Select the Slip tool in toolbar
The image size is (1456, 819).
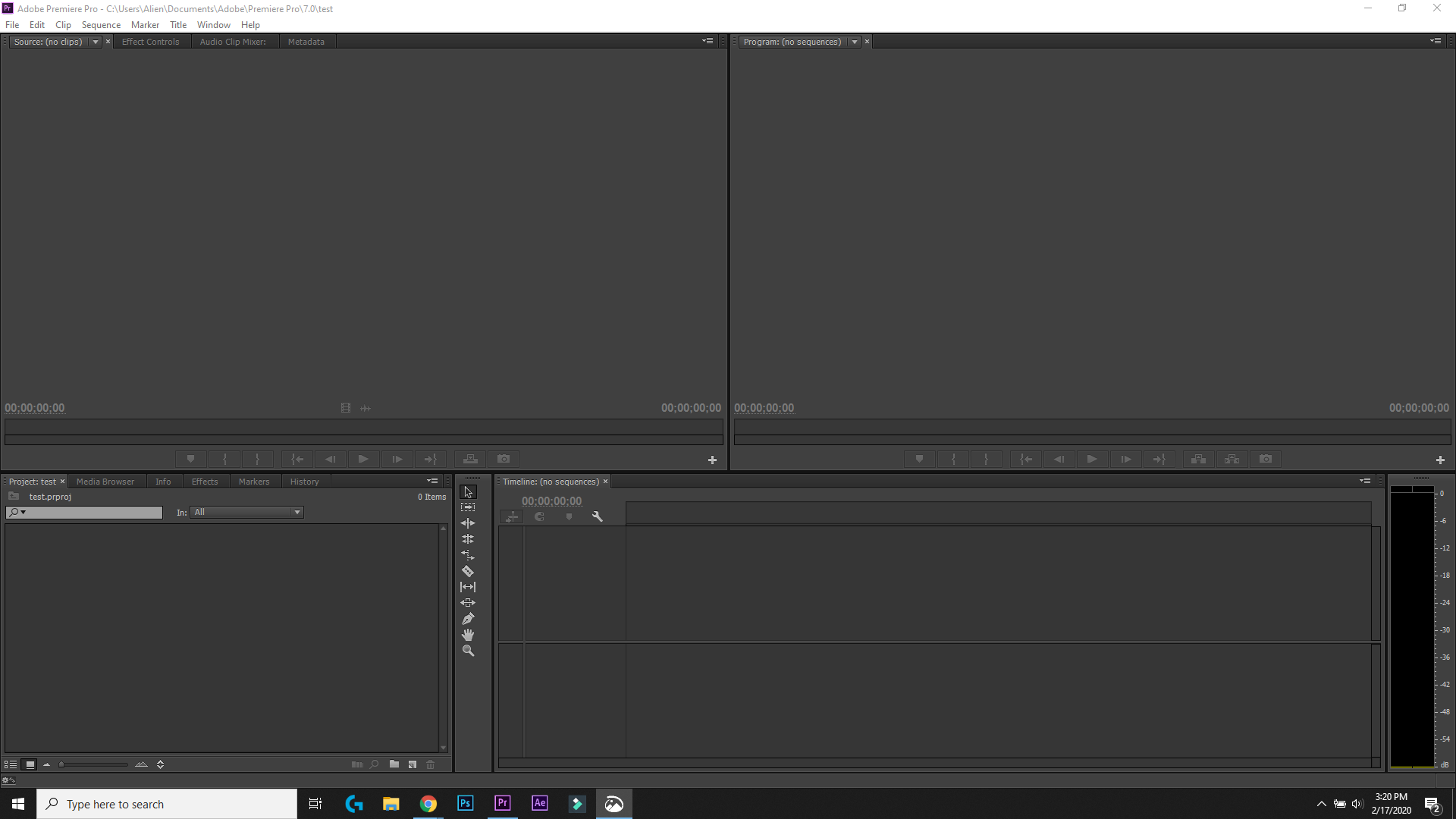click(x=467, y=587)
